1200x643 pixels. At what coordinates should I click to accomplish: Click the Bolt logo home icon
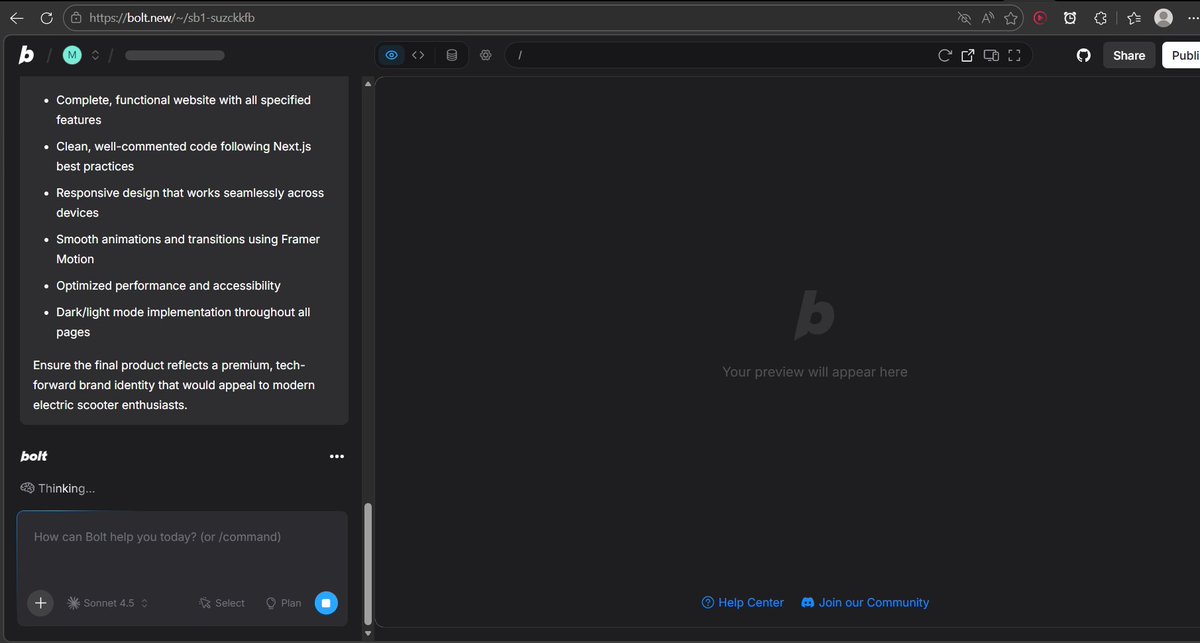coord(26,55)
